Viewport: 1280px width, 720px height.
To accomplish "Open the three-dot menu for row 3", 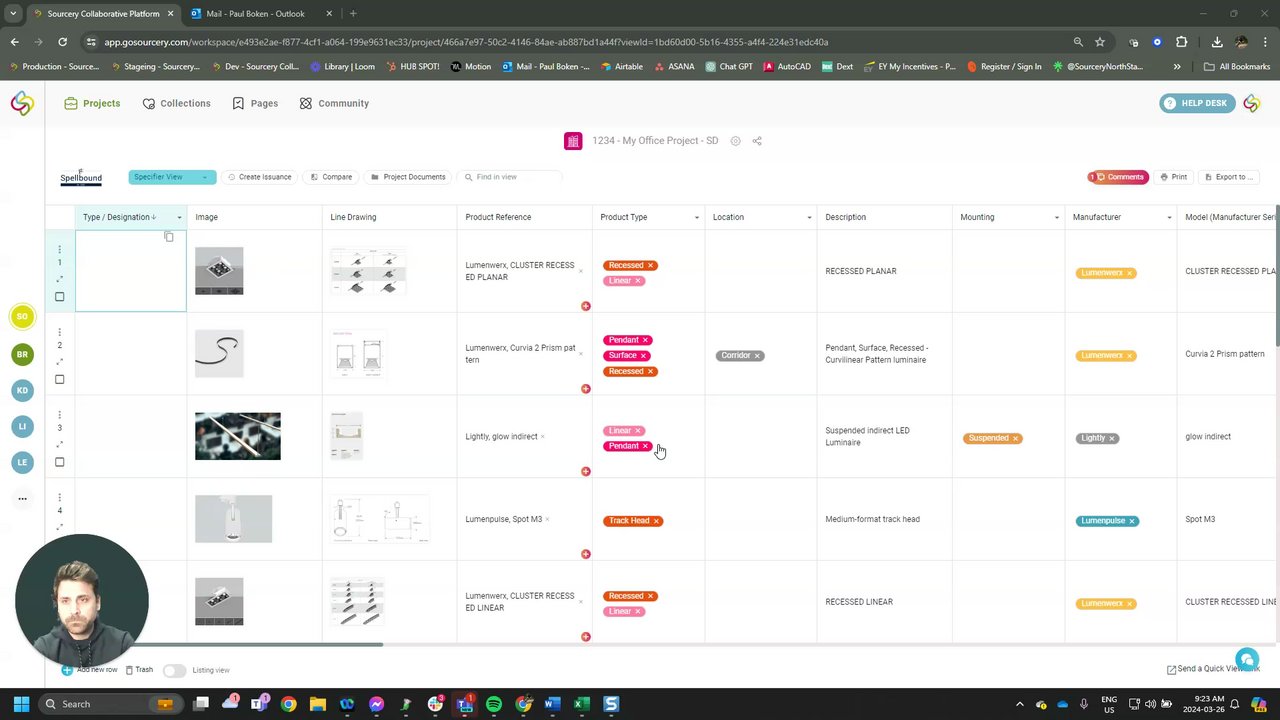I will 59,414.
